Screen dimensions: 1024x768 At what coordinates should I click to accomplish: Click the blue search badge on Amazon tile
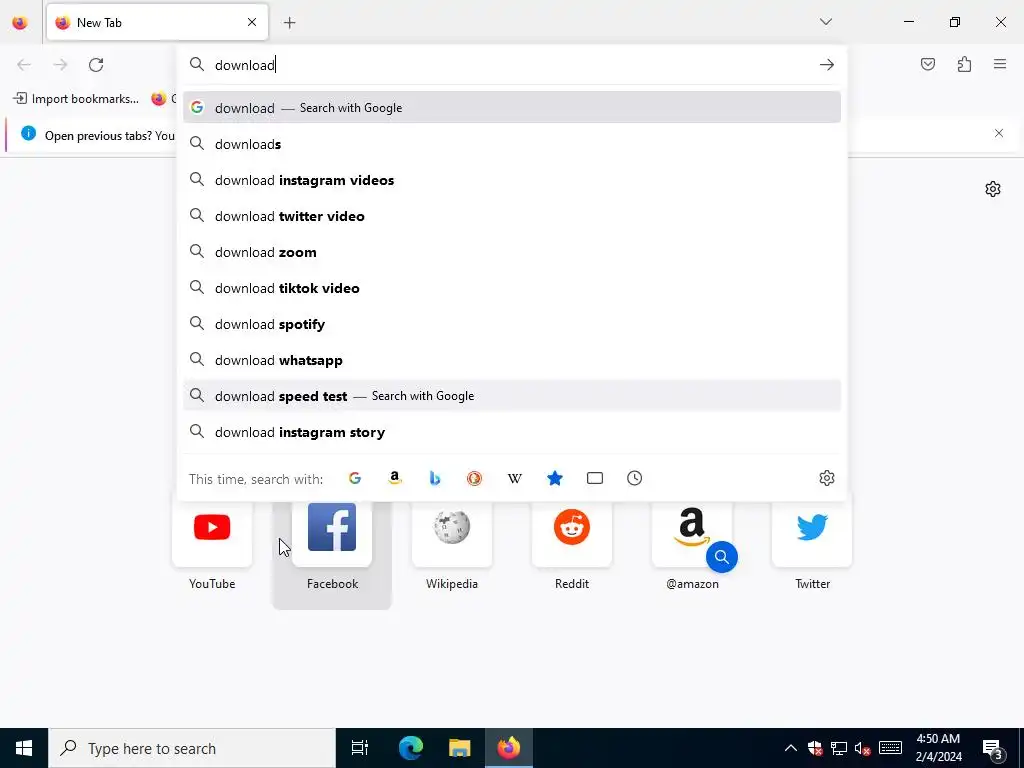[722, 556]
